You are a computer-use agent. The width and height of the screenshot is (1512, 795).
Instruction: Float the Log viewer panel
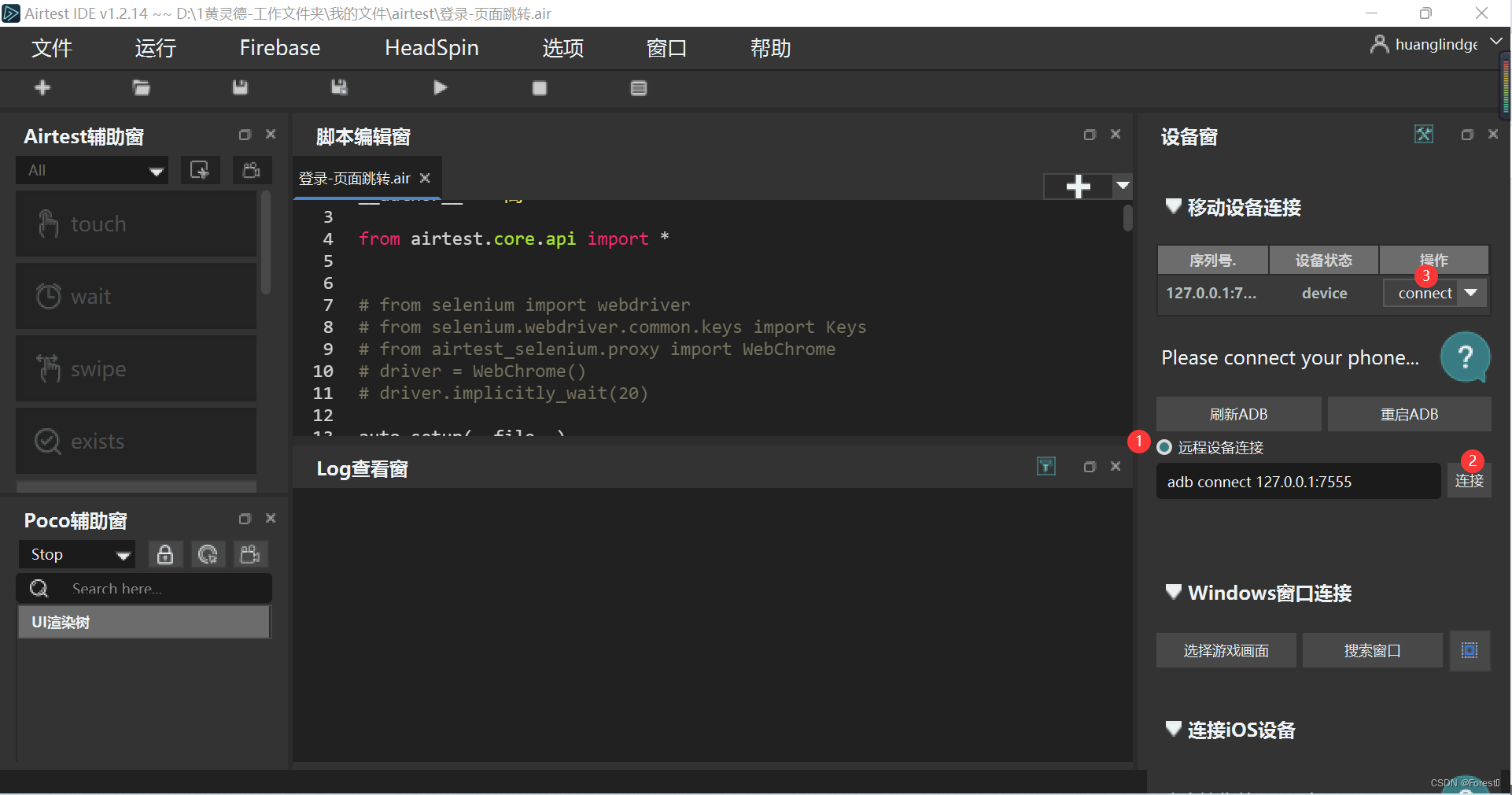1090,467
